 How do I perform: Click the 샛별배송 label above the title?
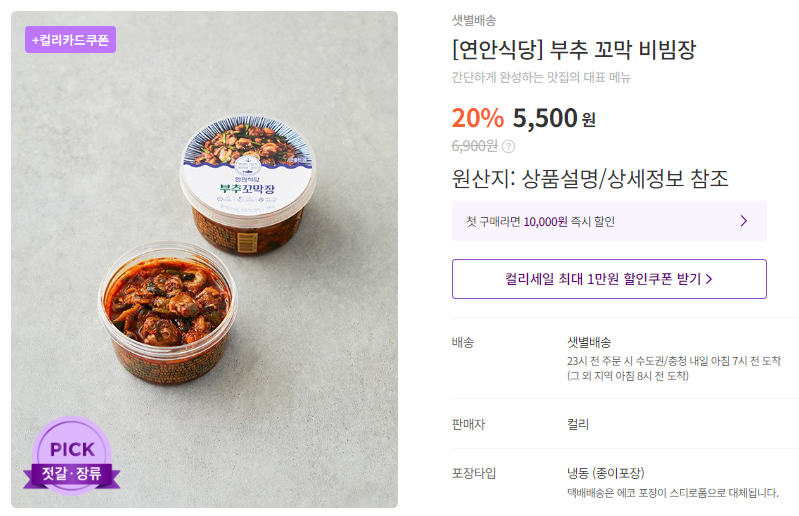(473, 20)
